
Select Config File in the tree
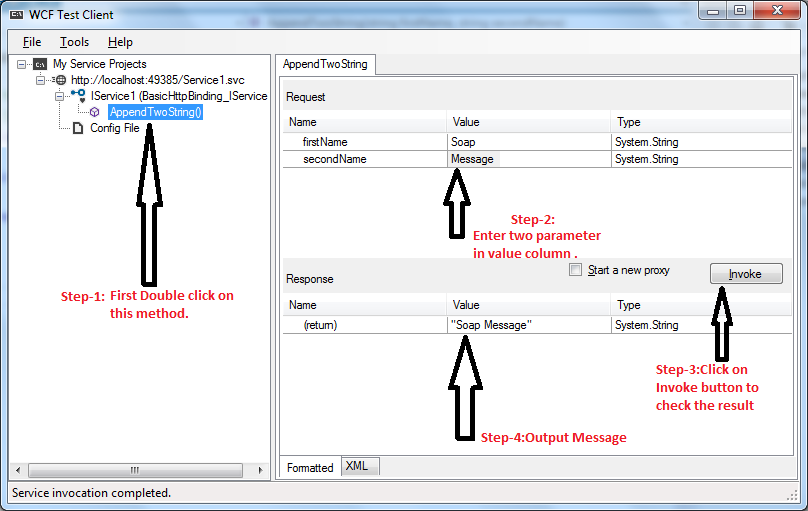[115, 128]
